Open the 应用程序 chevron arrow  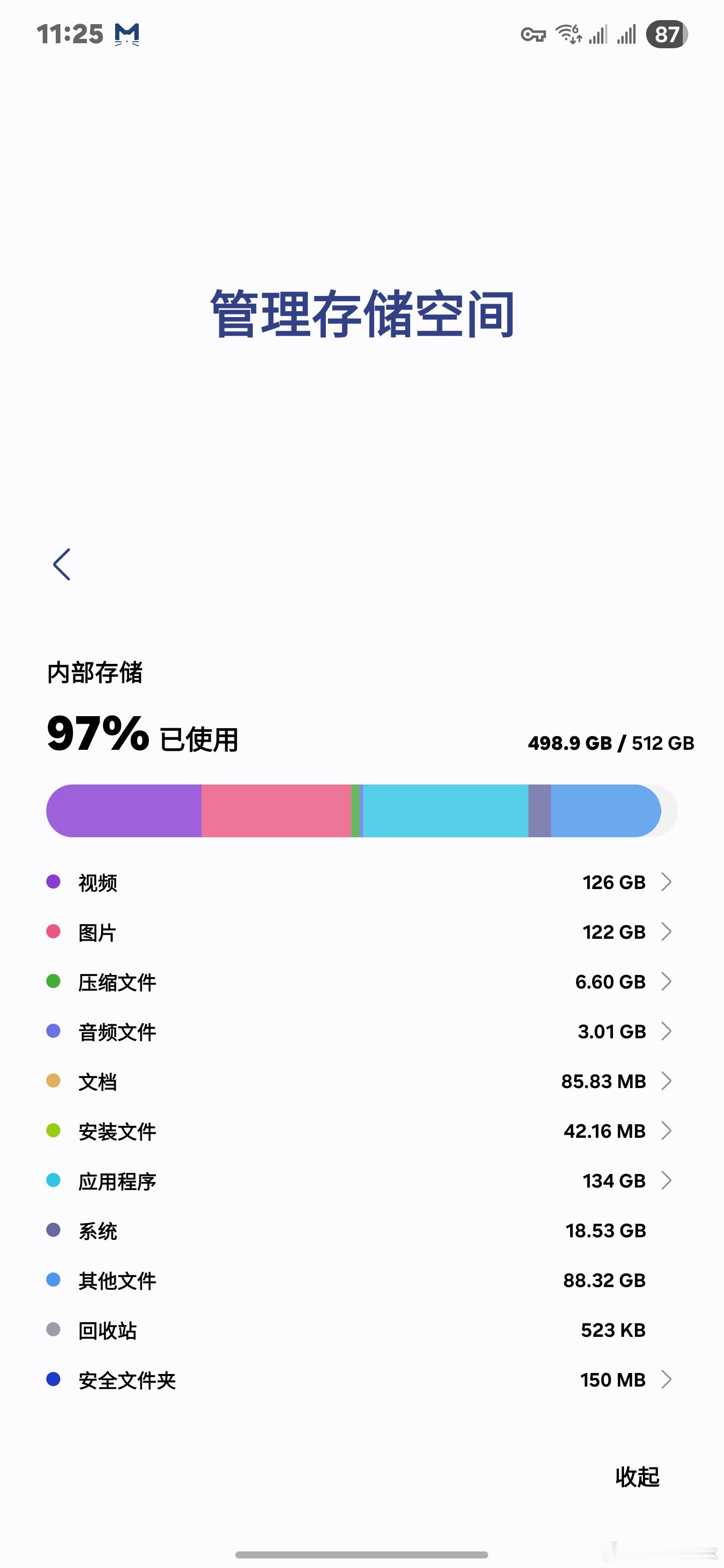coord(667,1181)
